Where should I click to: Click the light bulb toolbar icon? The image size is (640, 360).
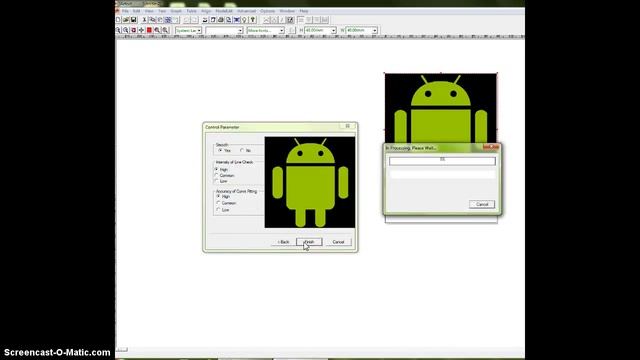pos(244,20)
